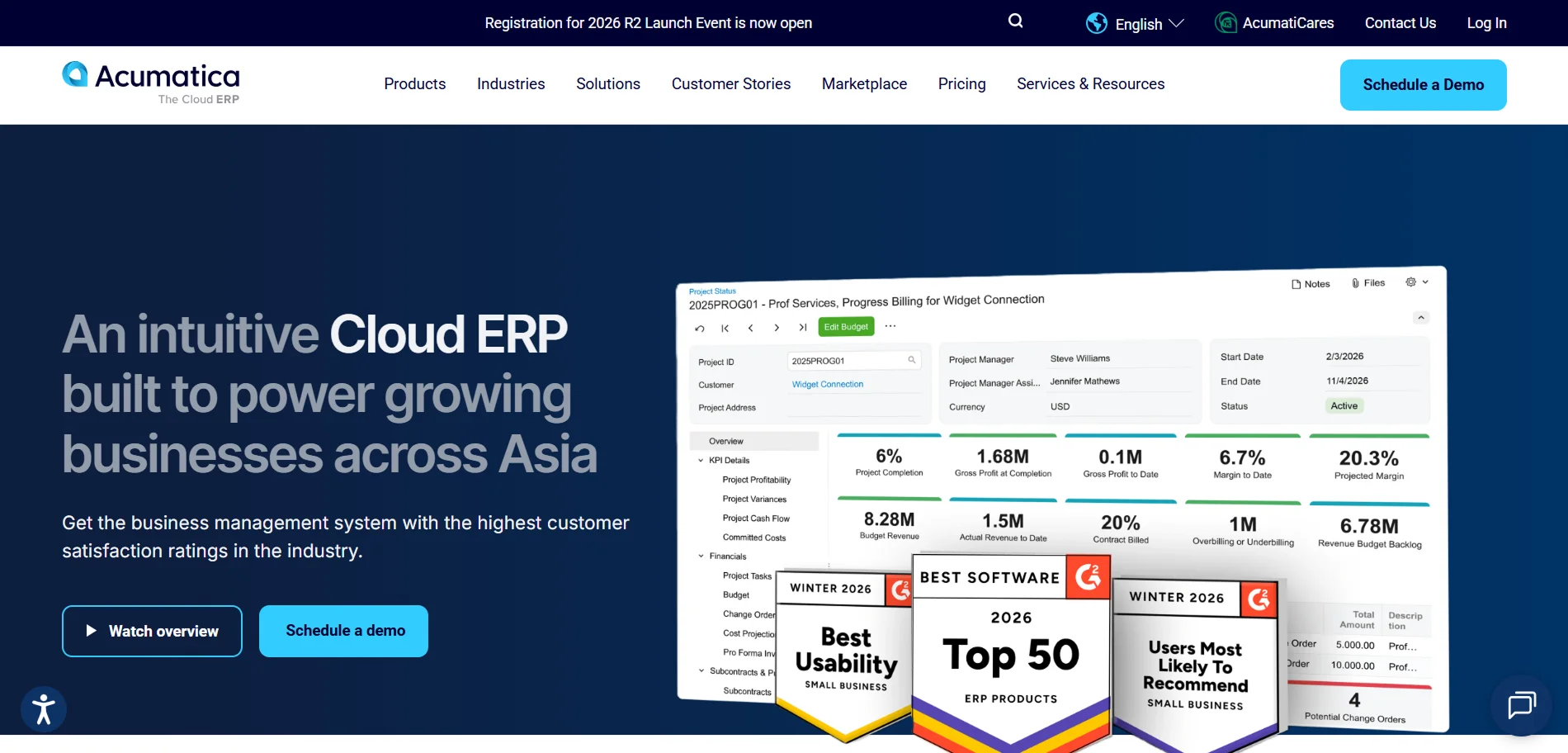Click the search magnifier icon in top bar
1568x753 pixels.
pos(1015,21)
